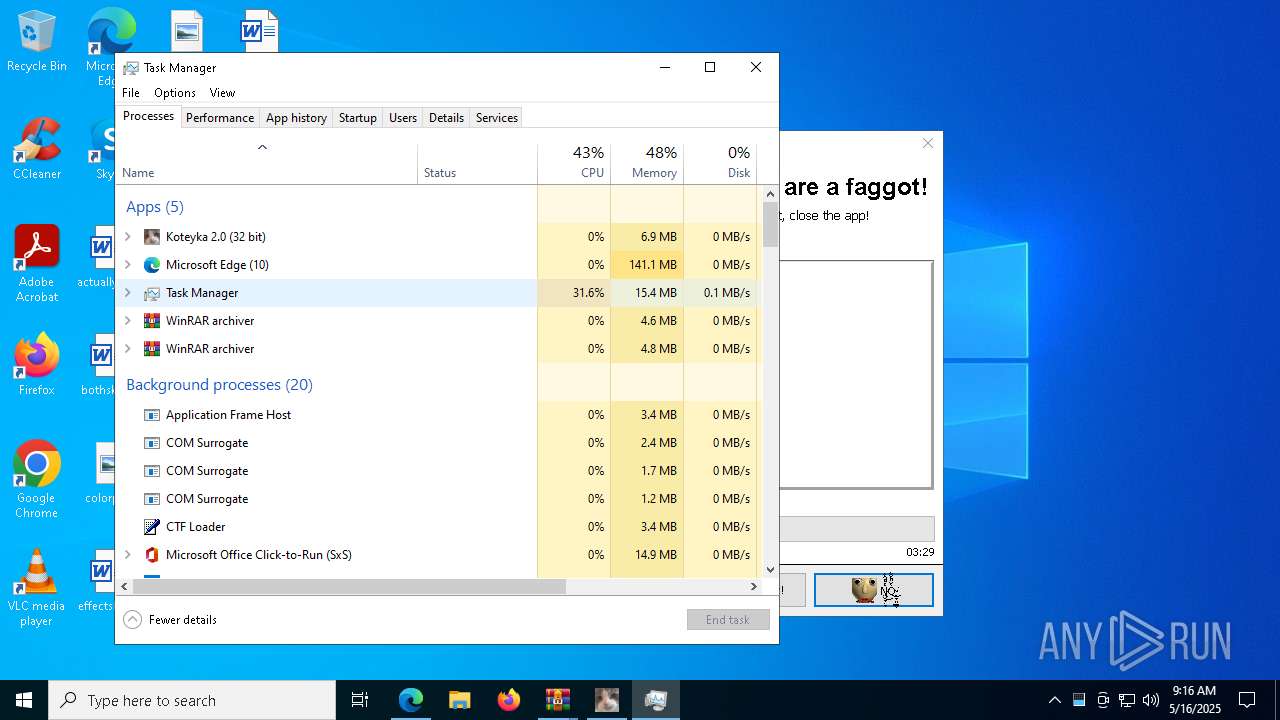Image resolution: width=1280 pixels, height=720 pixels.
Task: Select the first COM Surrogate 2.4 MB row
Action: (x=437, y=443)
